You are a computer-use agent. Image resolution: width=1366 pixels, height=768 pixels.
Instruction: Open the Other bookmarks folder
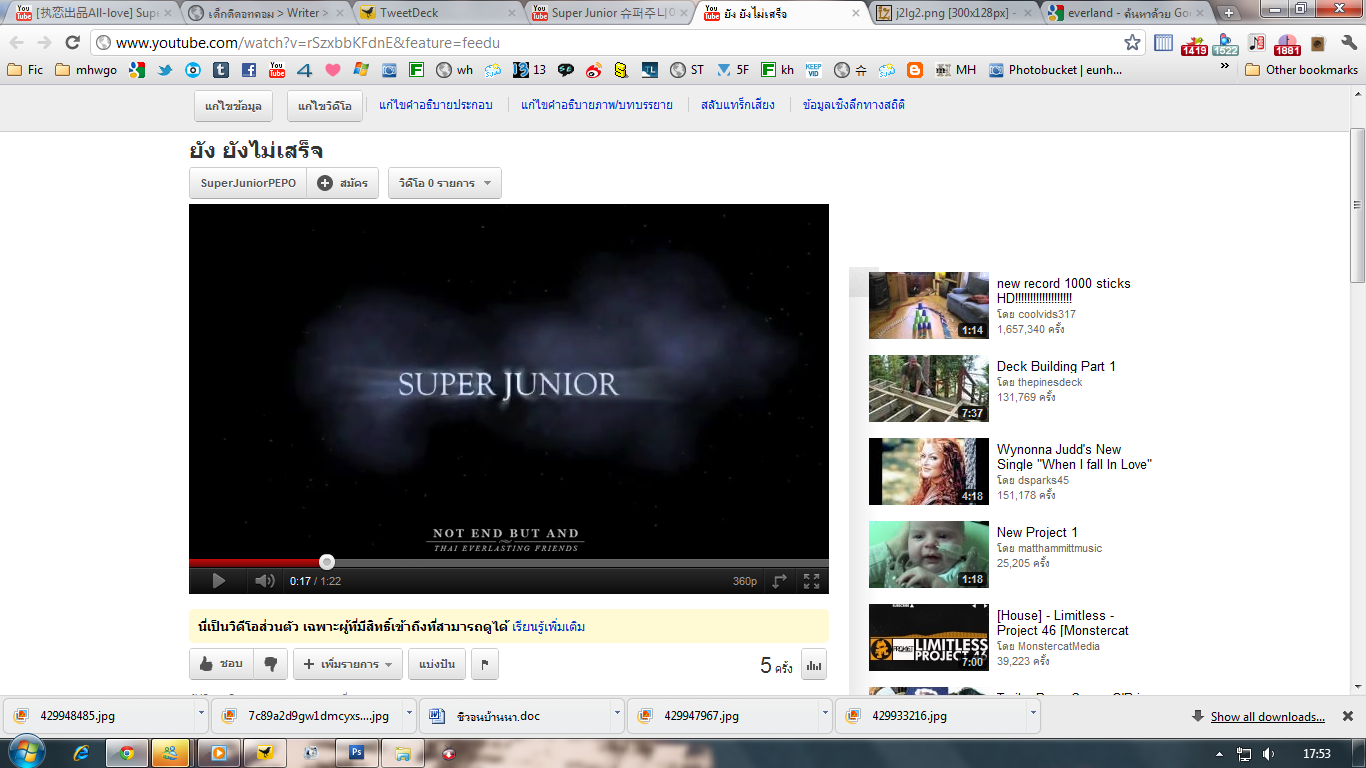(x=1301, y=70)
